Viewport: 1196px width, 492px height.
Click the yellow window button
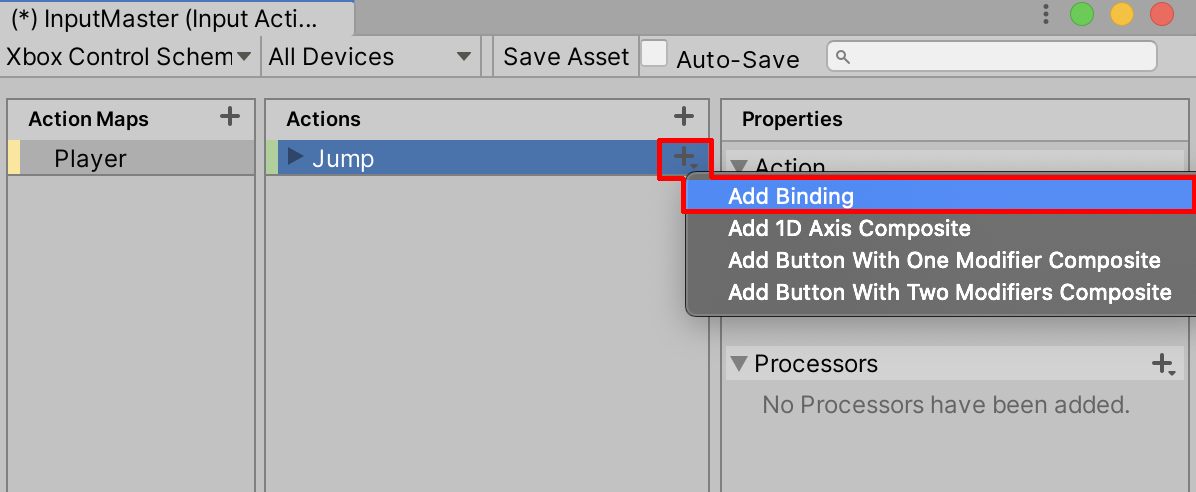(1122, 14)
